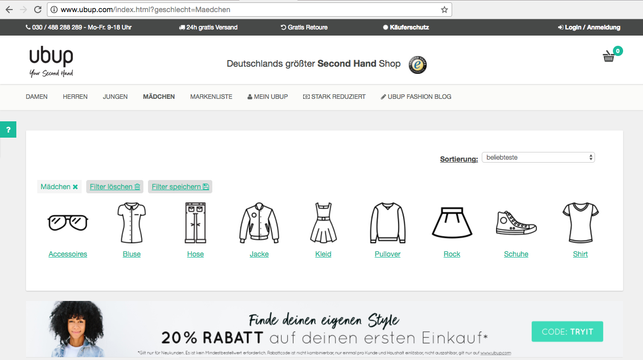Reload the page with the refresh icon
Screen dimensions: 643x360
38,9
